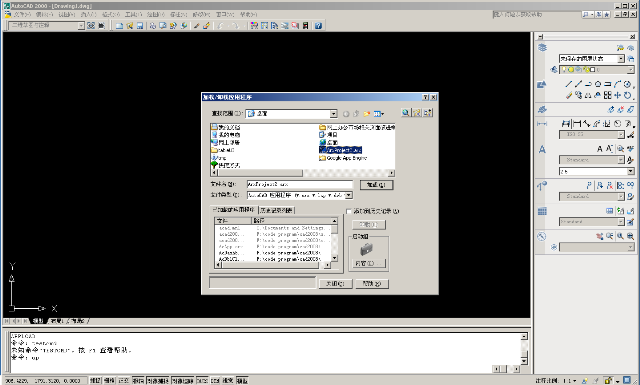640x385 pixels.
Task: Click the Linear dimension tool icon
Action: coord(566,123)
